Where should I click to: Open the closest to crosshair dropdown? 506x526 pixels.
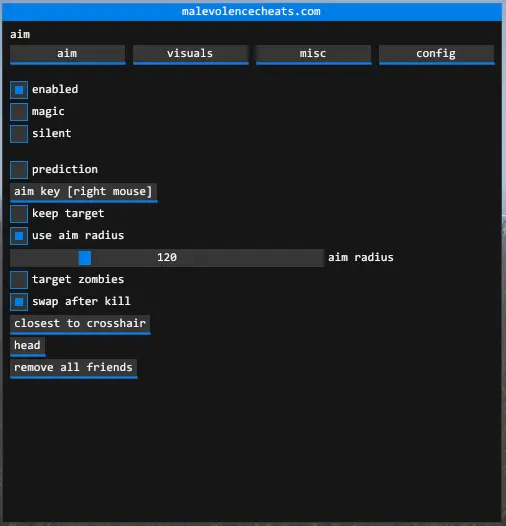[80, 324]
